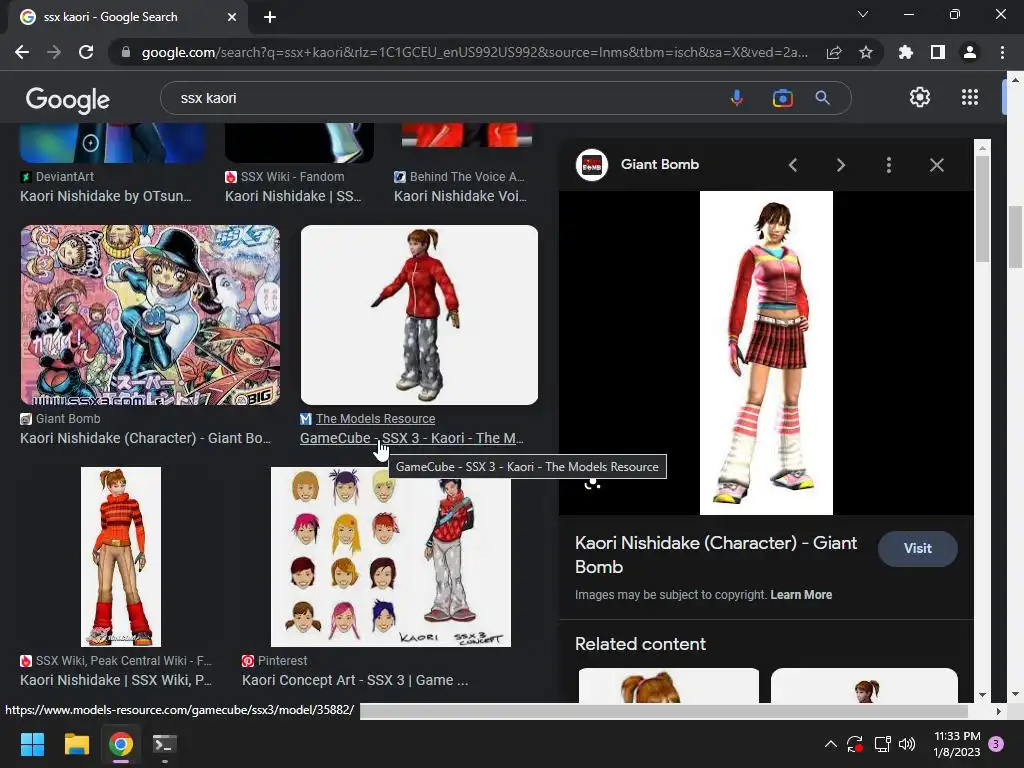Open the large Kaori preview image
Screen dimensions: 1024x768
766,353
